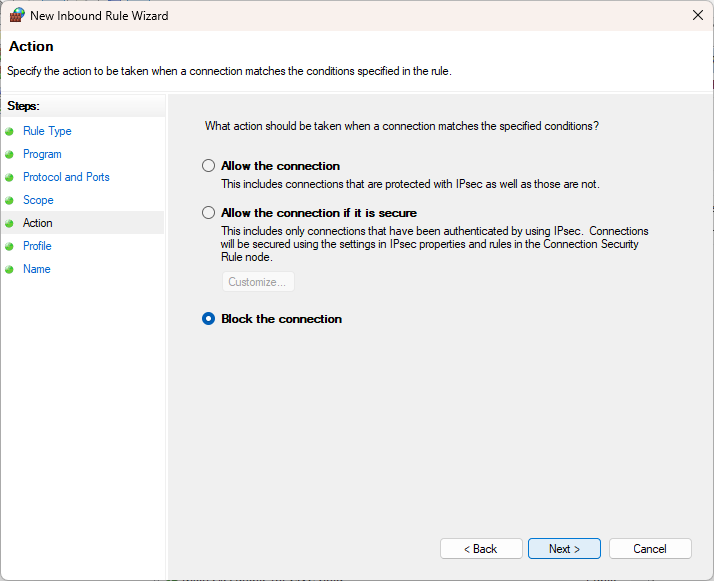
Task: Select the 'Block the connection' radio button
Action: click(x=208, y=319)
